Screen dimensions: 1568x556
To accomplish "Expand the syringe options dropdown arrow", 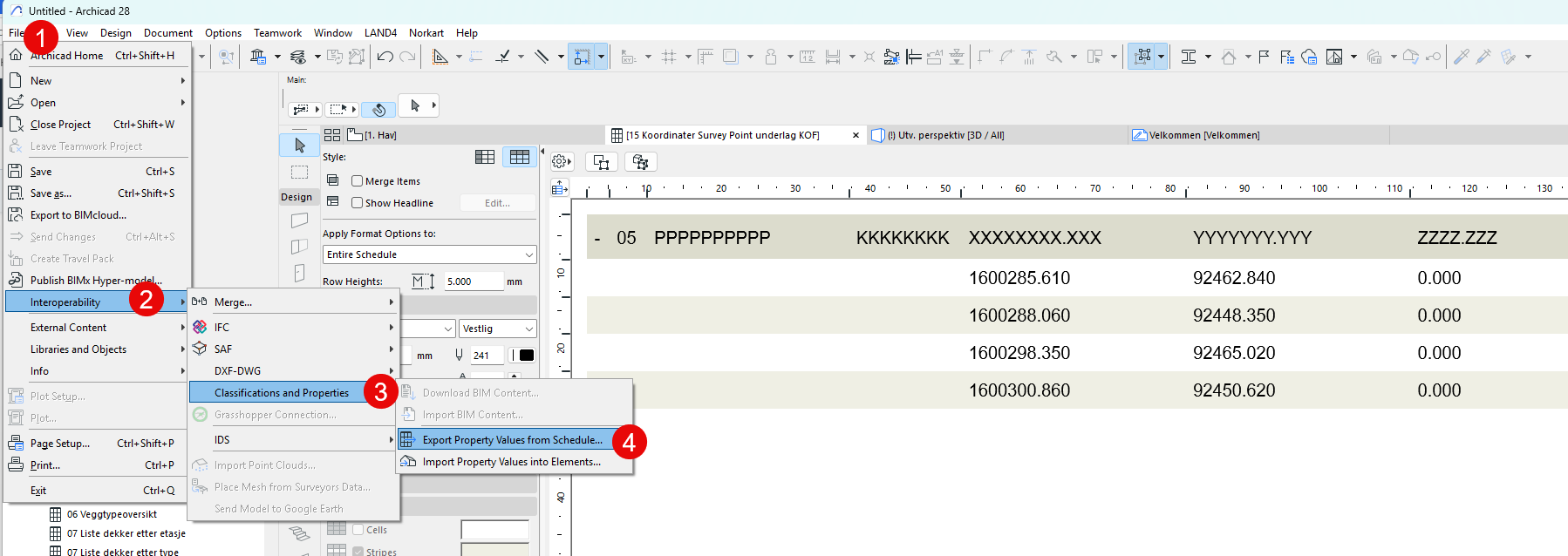I will click(1528, 57).
